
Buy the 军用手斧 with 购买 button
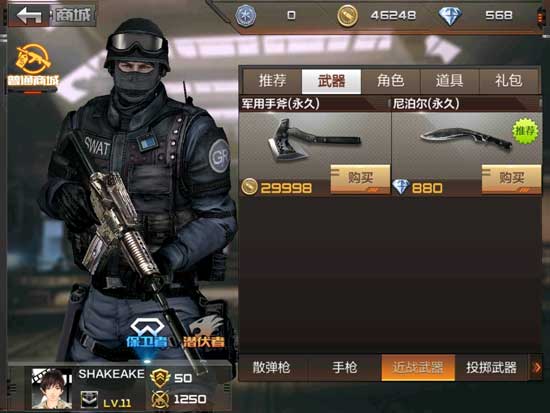click(360, 179)
